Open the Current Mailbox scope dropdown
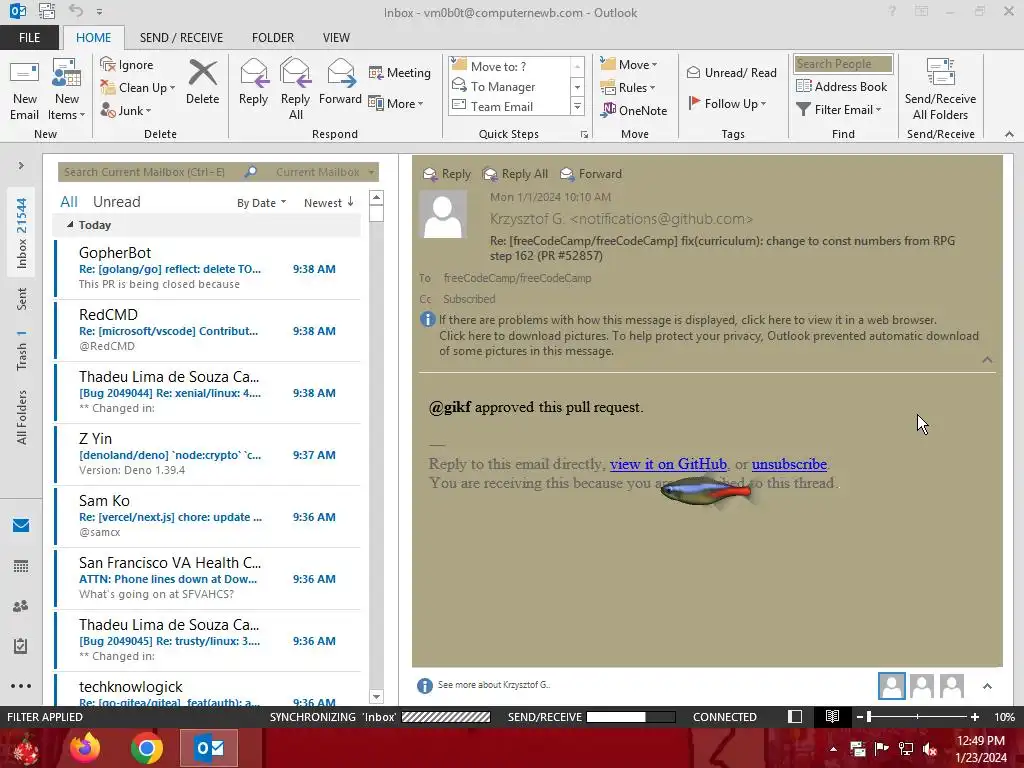 tap(325, 172)
